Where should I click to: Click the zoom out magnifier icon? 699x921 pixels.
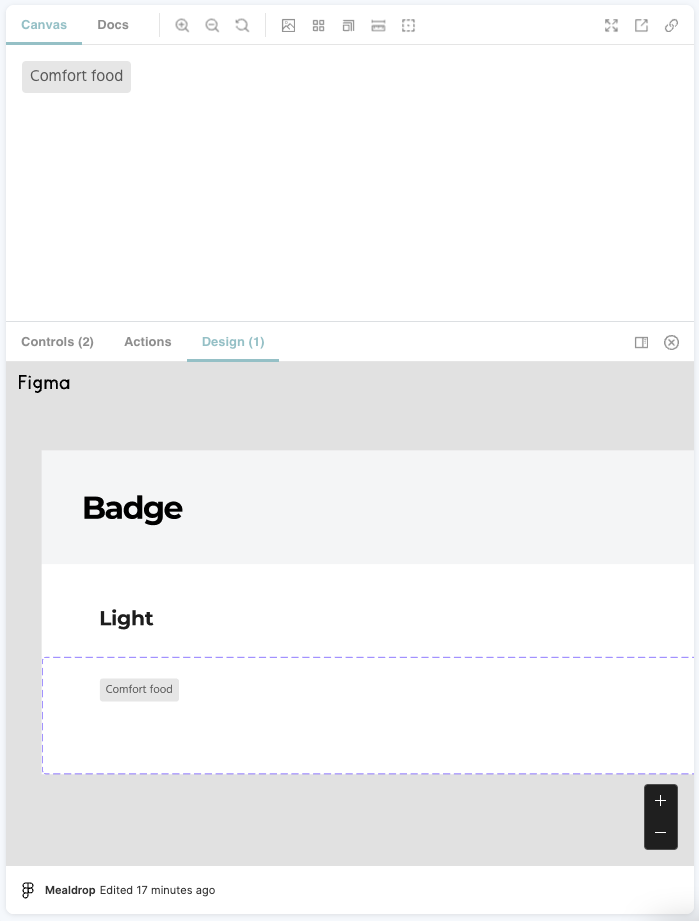click(212, 25)
